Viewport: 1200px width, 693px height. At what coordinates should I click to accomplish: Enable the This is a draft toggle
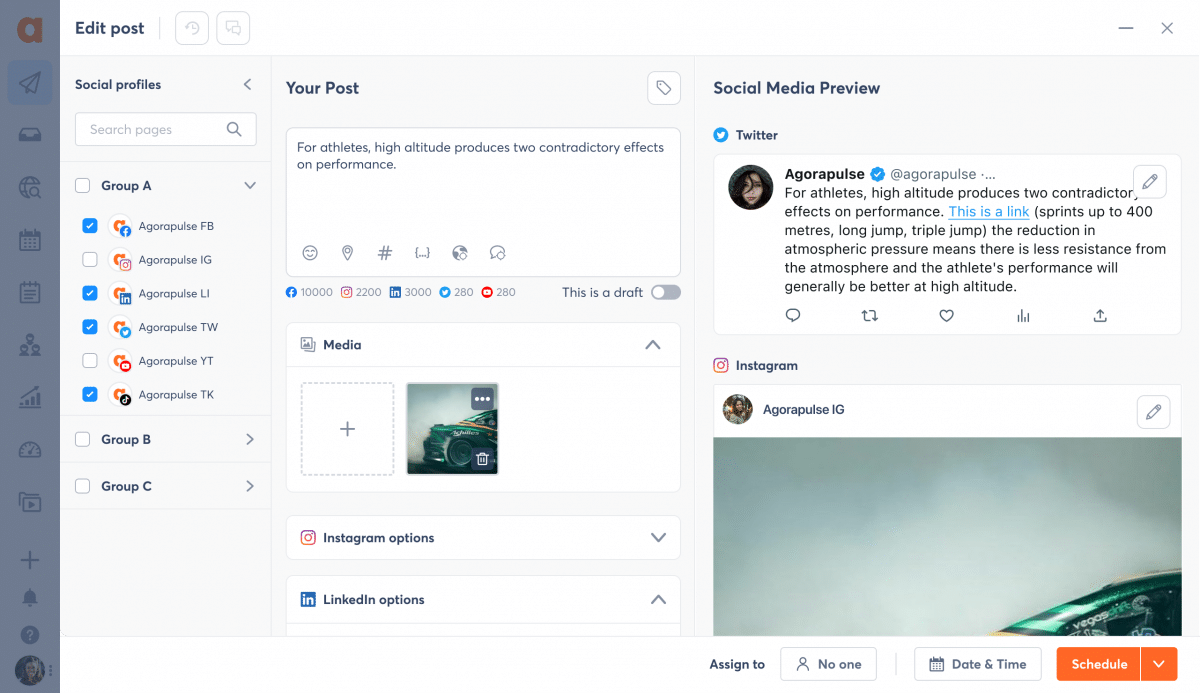click(x=666, y=292)
